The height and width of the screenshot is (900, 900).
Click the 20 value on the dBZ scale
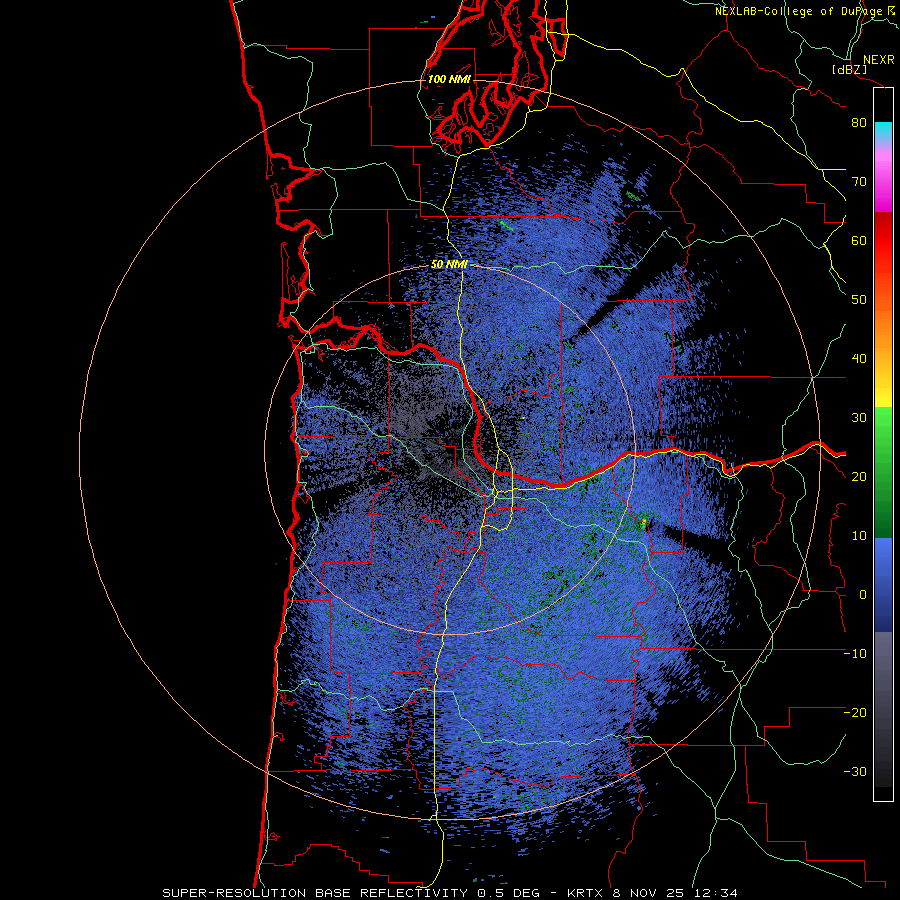[x=859, y=477]
